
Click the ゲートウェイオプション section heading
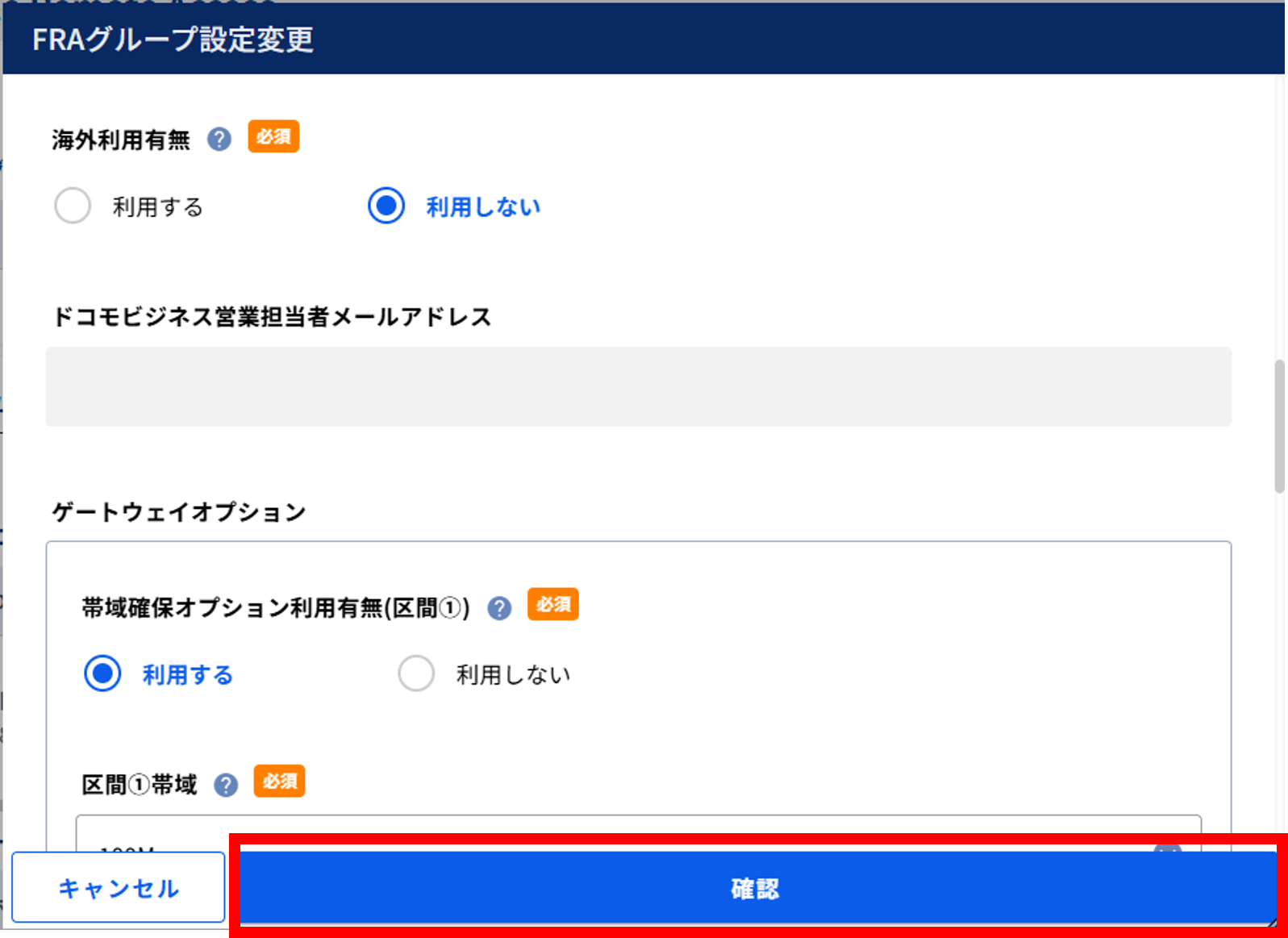click(179, 512)
